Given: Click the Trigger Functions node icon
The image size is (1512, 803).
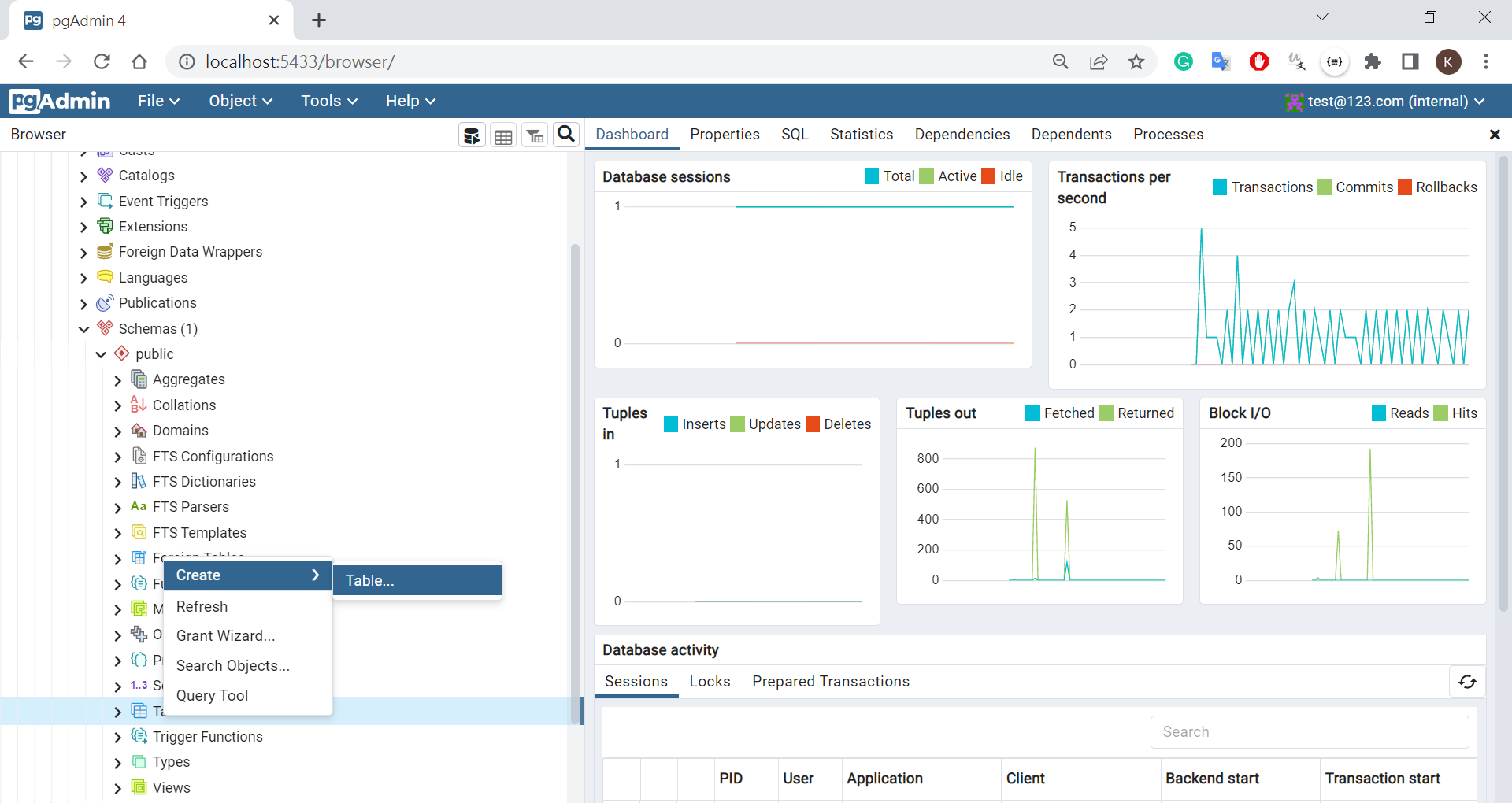Looking at the screenshot, I should [139, 736].
